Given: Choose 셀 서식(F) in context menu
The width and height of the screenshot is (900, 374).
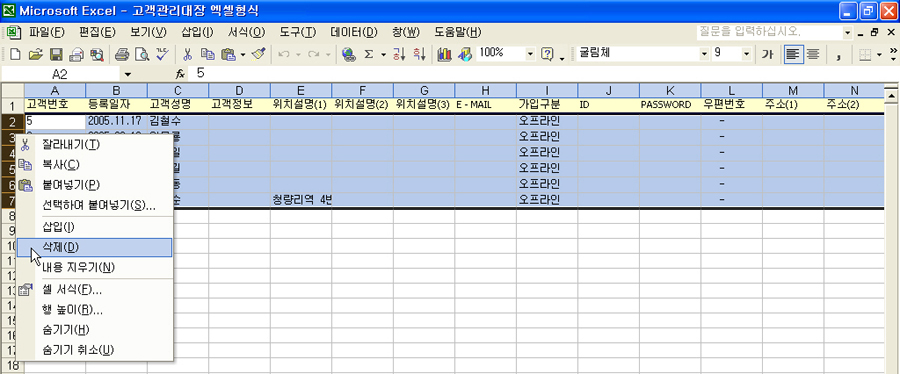Looking at the screenshot, I should pos(95,290).
